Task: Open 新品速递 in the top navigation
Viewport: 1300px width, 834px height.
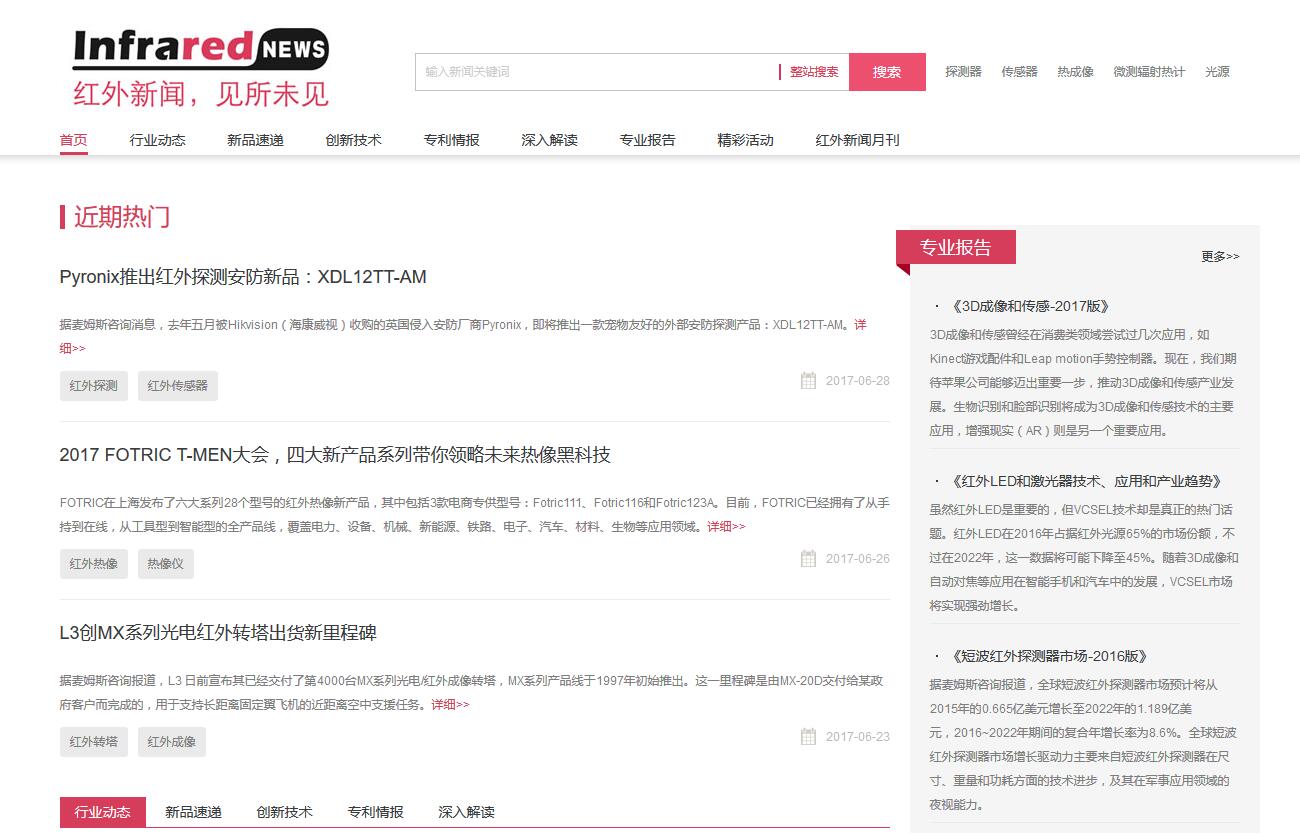Action: (255, 140)
